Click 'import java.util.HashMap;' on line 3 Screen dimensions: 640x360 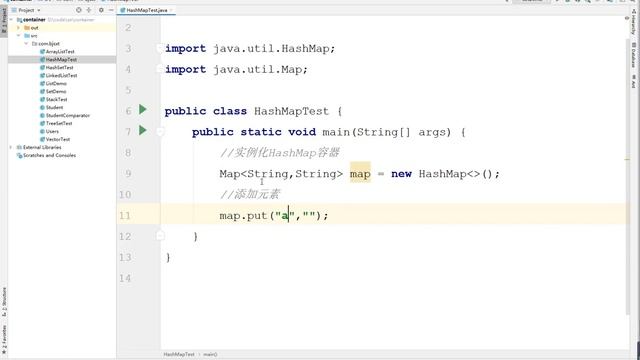coord(250,49)
